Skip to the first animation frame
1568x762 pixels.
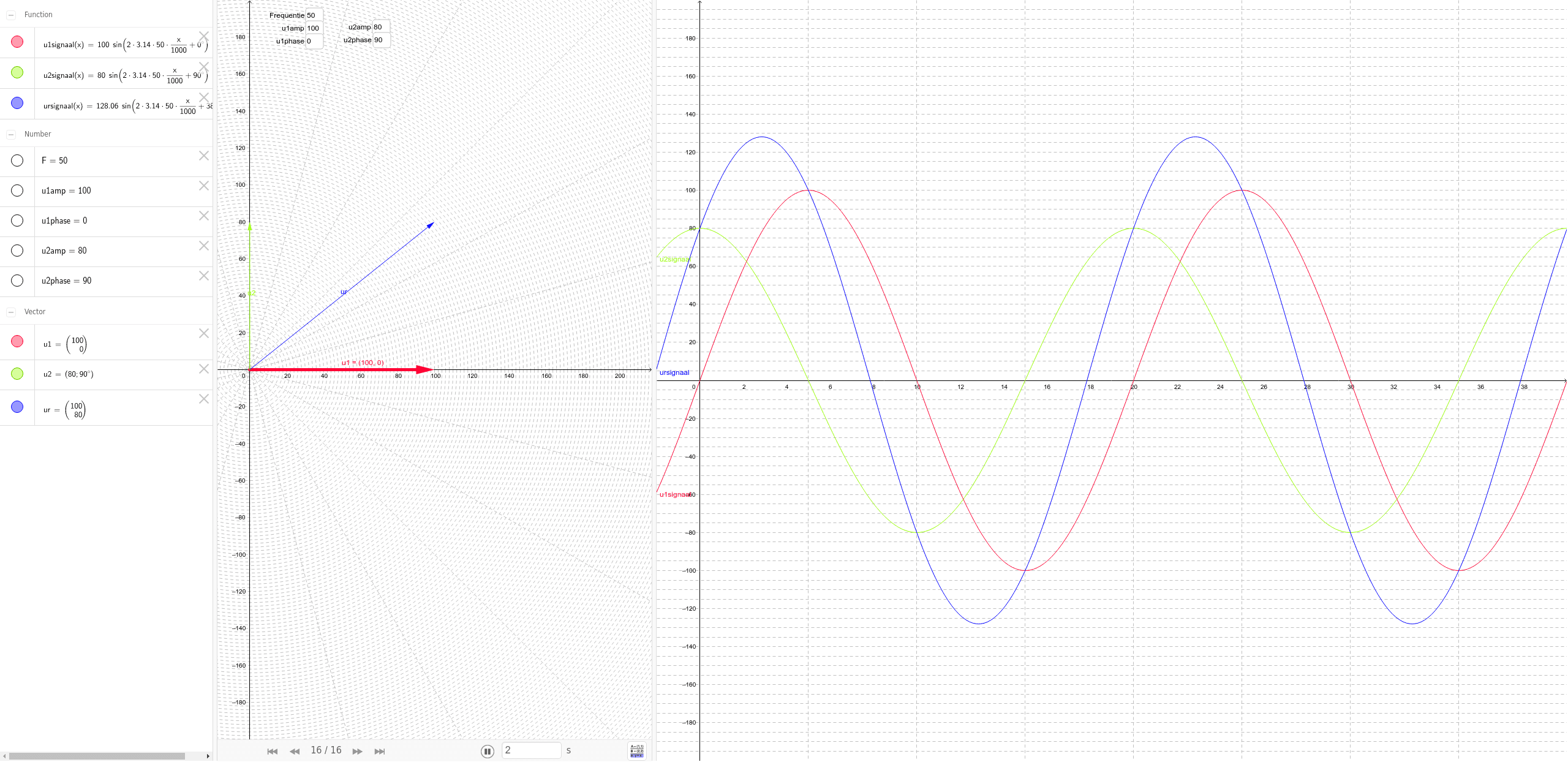coord(273,750)
